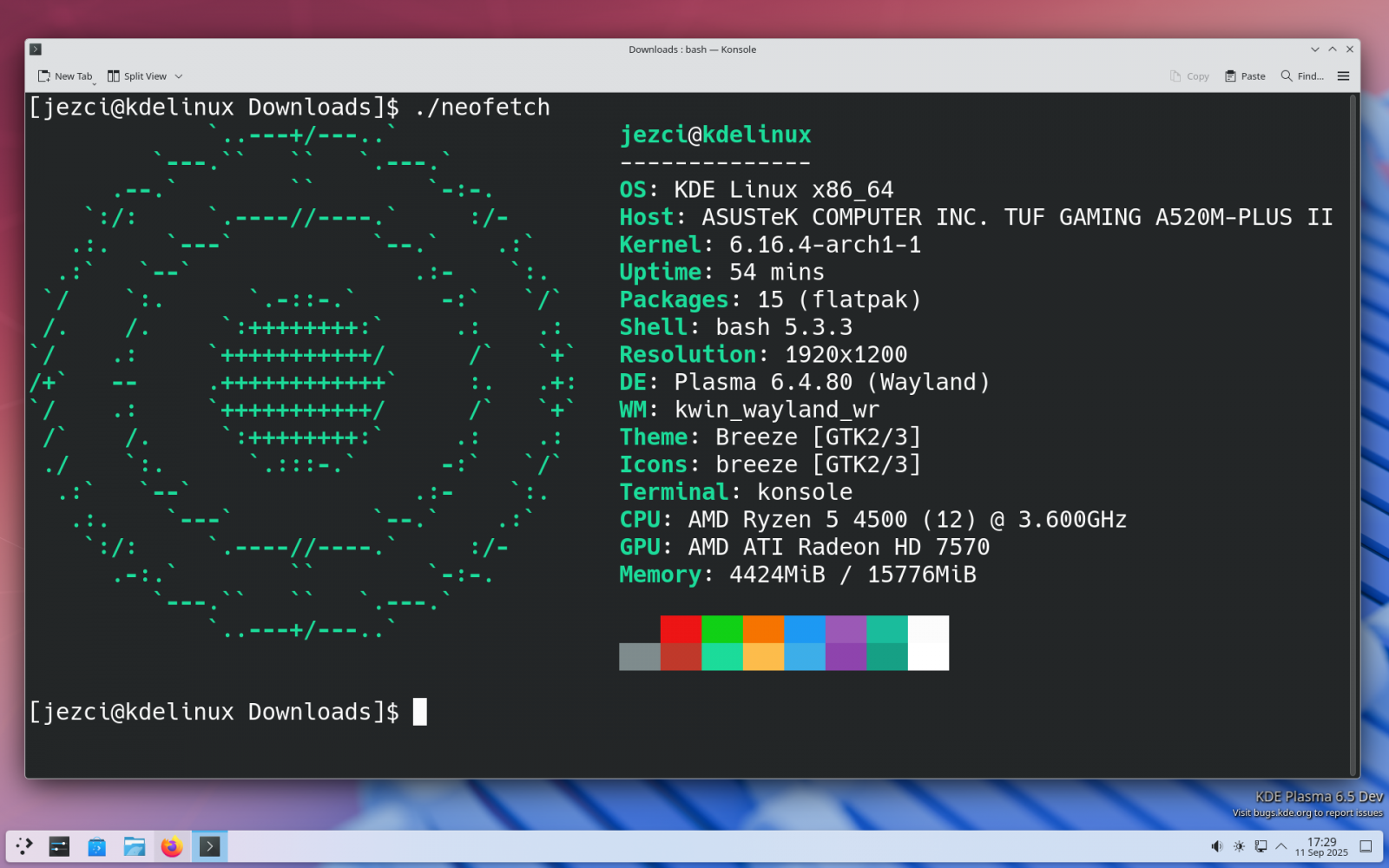The image size is (1389, 868).
Task: Click the "Resolution: 1920x1200" line
Action: tap(763, 355)
